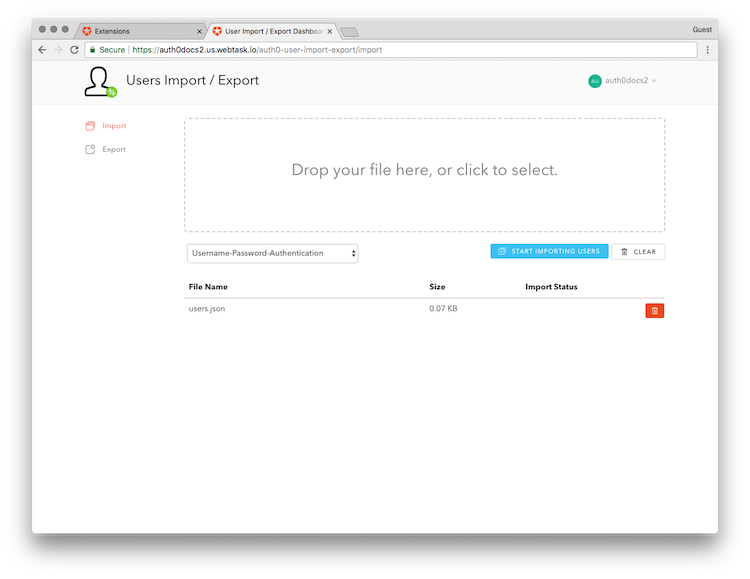This screenshot has height=579, width=750.
Task: Open the Export section in sidebar
Action: click(x=105, y=149)
